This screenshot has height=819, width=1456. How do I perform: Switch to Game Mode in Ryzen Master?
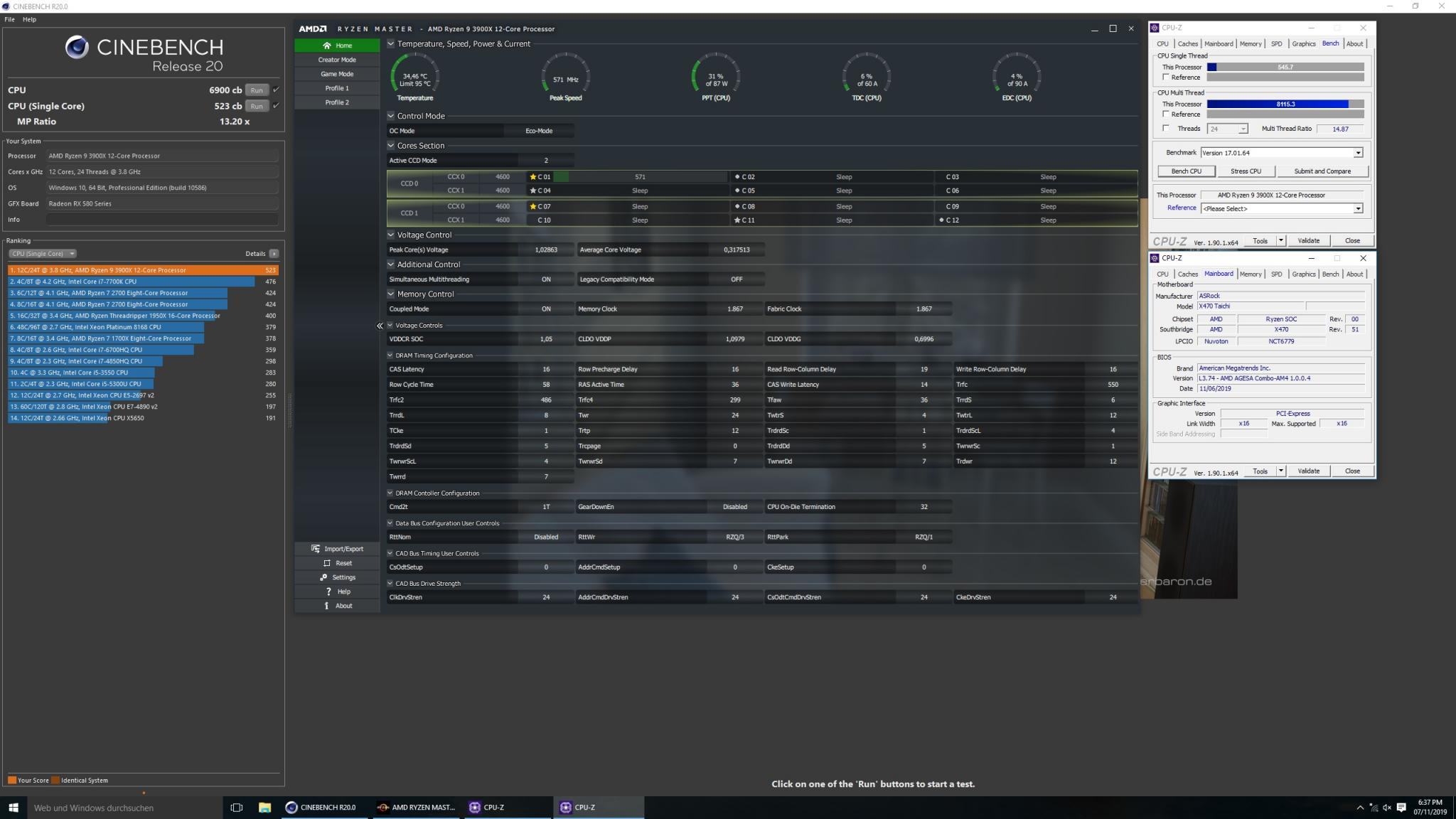337,74
